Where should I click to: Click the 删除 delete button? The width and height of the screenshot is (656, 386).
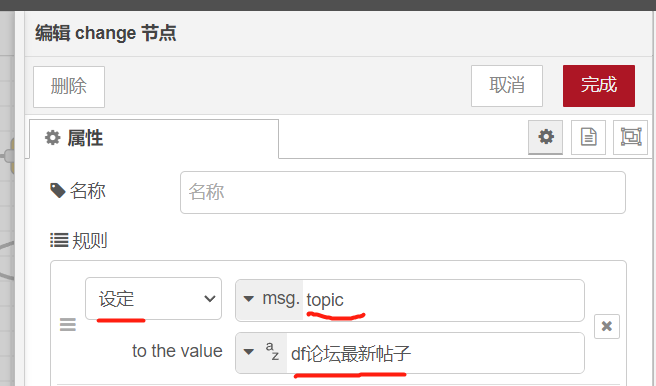[69, 87]
